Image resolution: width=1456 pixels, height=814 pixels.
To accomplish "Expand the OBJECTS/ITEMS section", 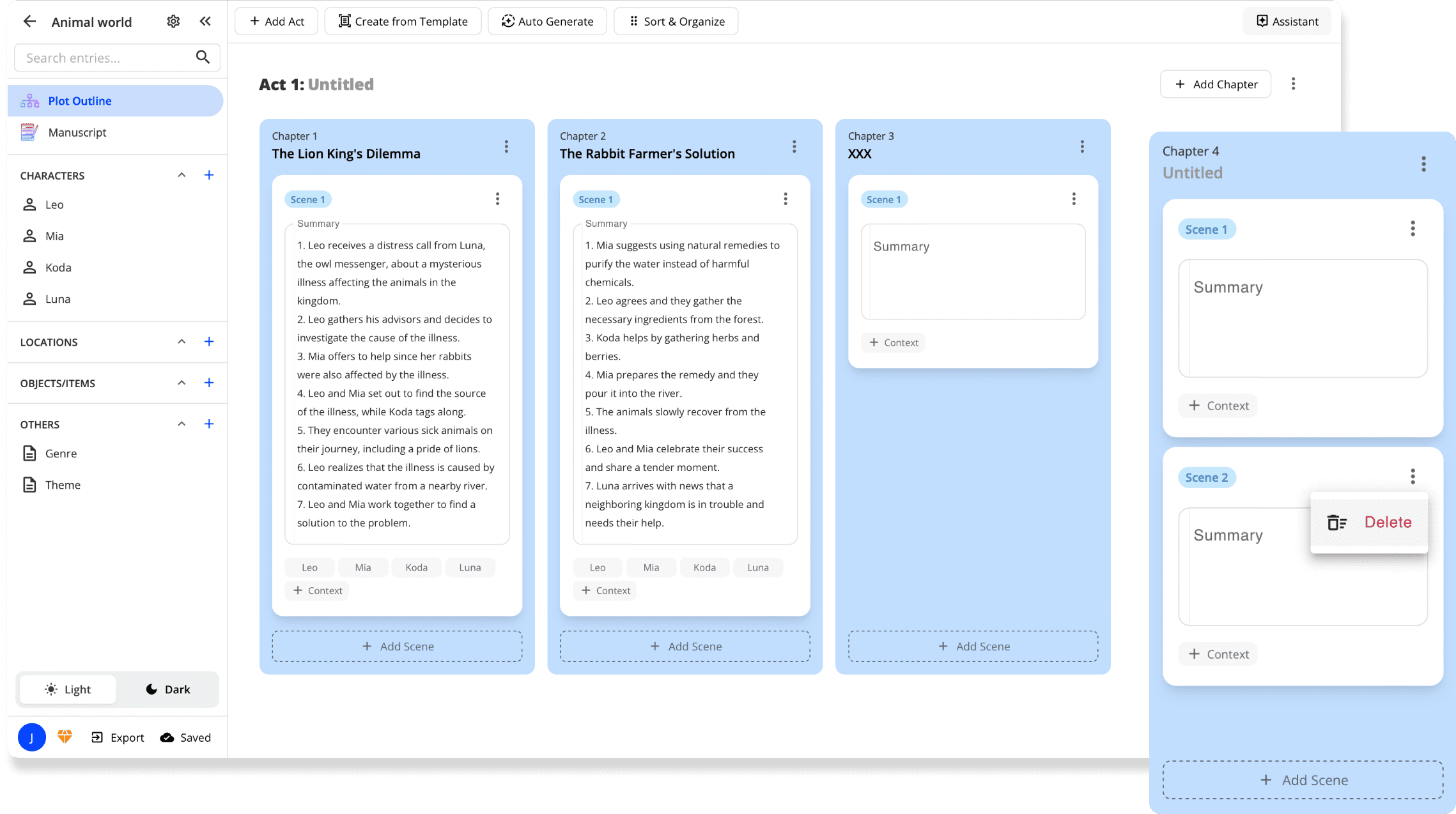I will (x=180, y=382).
